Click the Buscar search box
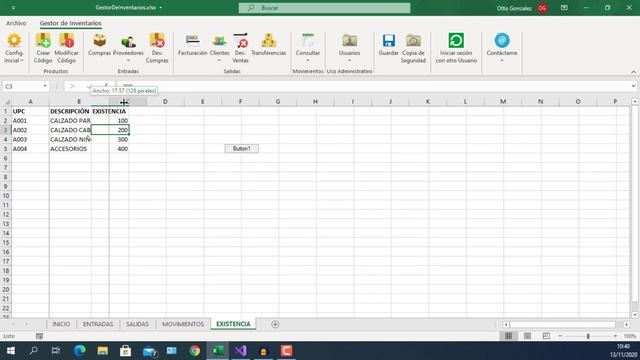Screen dimensions: 640x360 tap(324, 8)
